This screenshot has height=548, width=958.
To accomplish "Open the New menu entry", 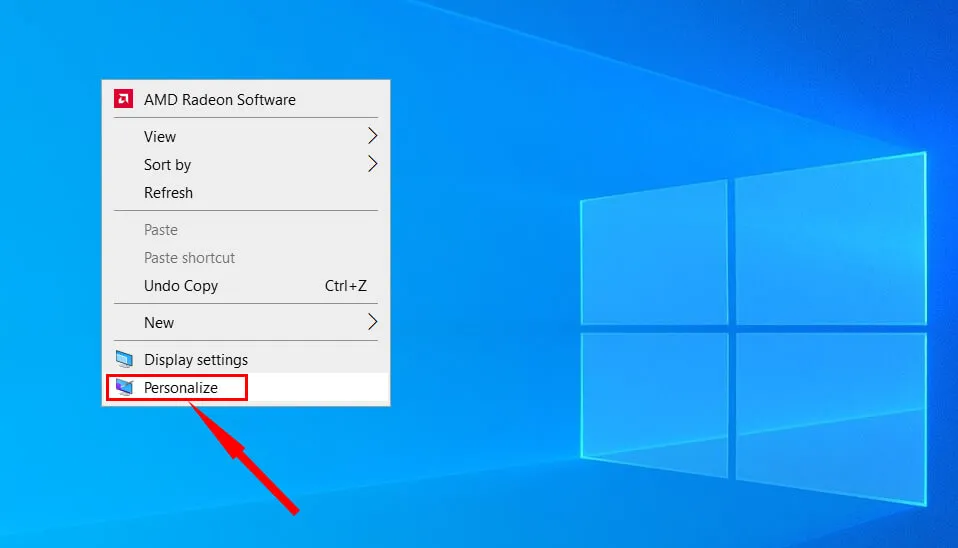I will click(159, 323).
